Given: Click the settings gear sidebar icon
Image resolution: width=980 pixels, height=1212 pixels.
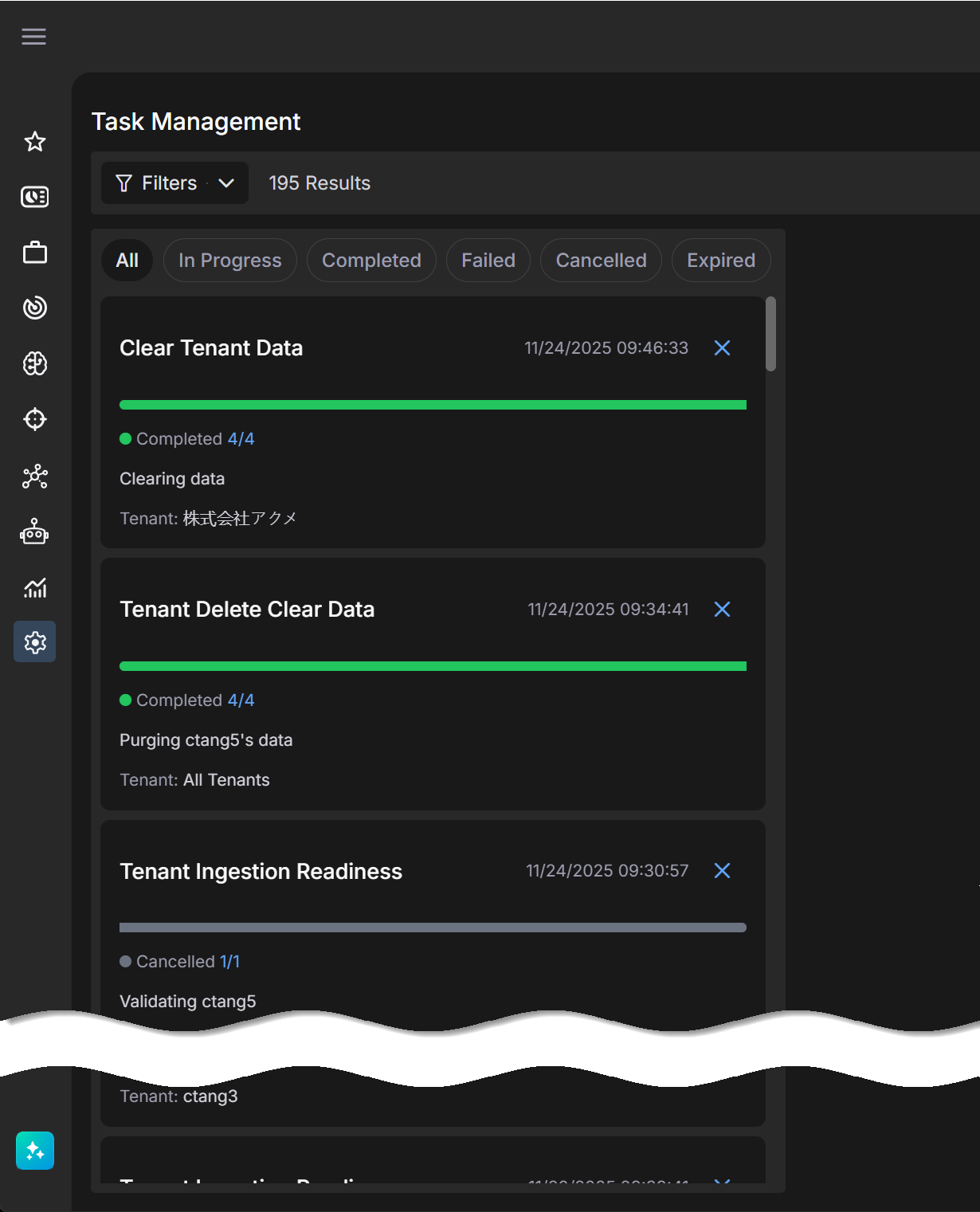Looking at the screenshot, I should pos(35,642).
